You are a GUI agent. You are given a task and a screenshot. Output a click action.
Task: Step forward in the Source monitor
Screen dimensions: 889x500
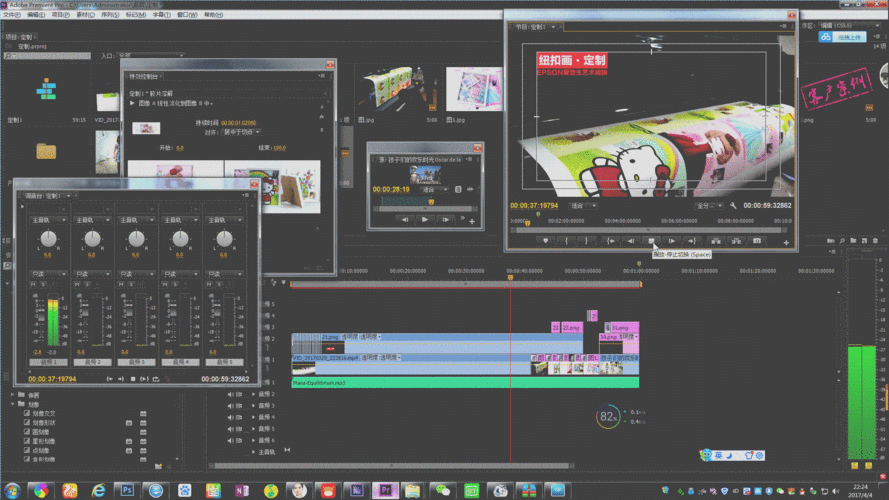446,219
